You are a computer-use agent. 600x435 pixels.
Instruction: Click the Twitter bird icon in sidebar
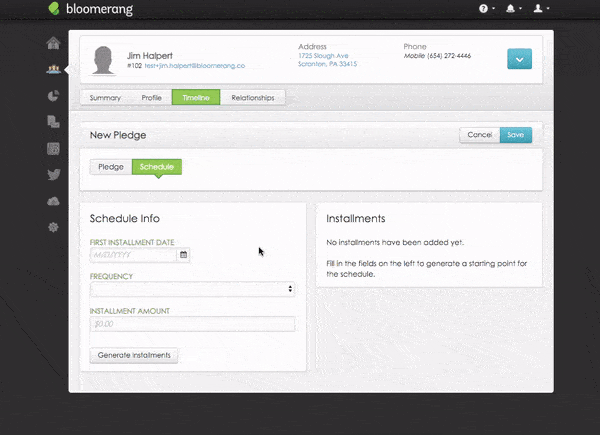[53, 175]
